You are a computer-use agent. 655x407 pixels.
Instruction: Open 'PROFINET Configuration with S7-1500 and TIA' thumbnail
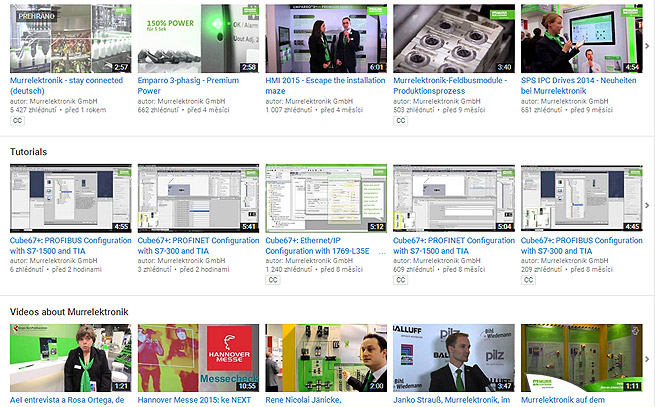click(454, 198)
